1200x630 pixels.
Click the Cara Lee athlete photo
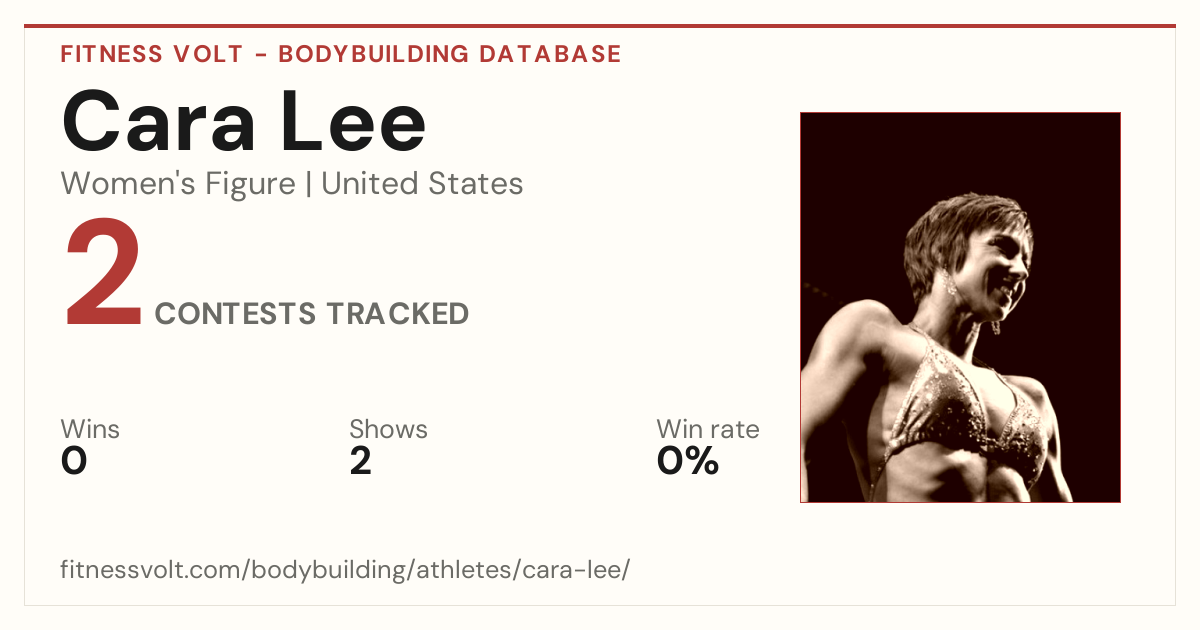coord(960,307)
